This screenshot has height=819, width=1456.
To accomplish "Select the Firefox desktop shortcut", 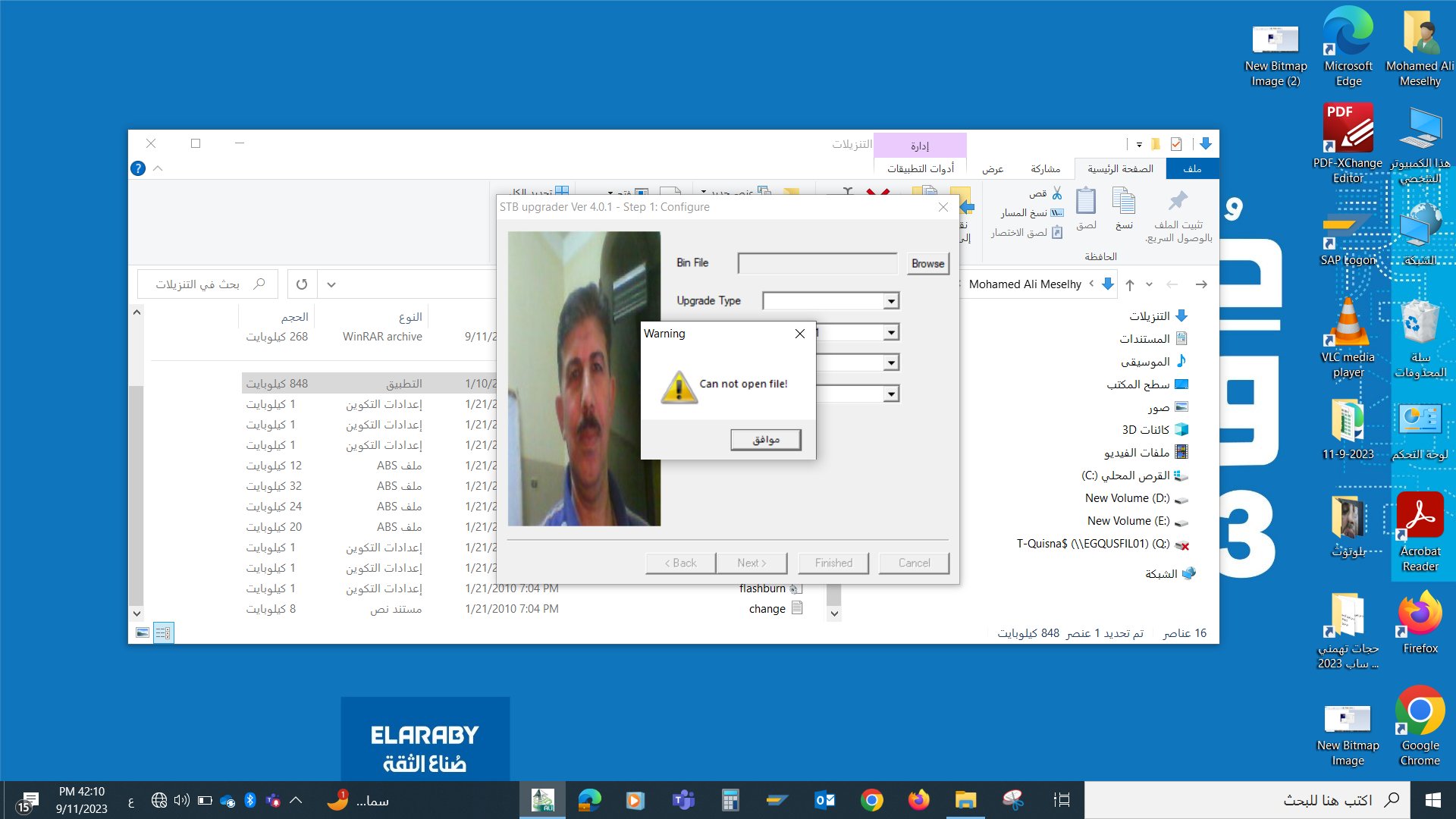I will [1420, 622].
